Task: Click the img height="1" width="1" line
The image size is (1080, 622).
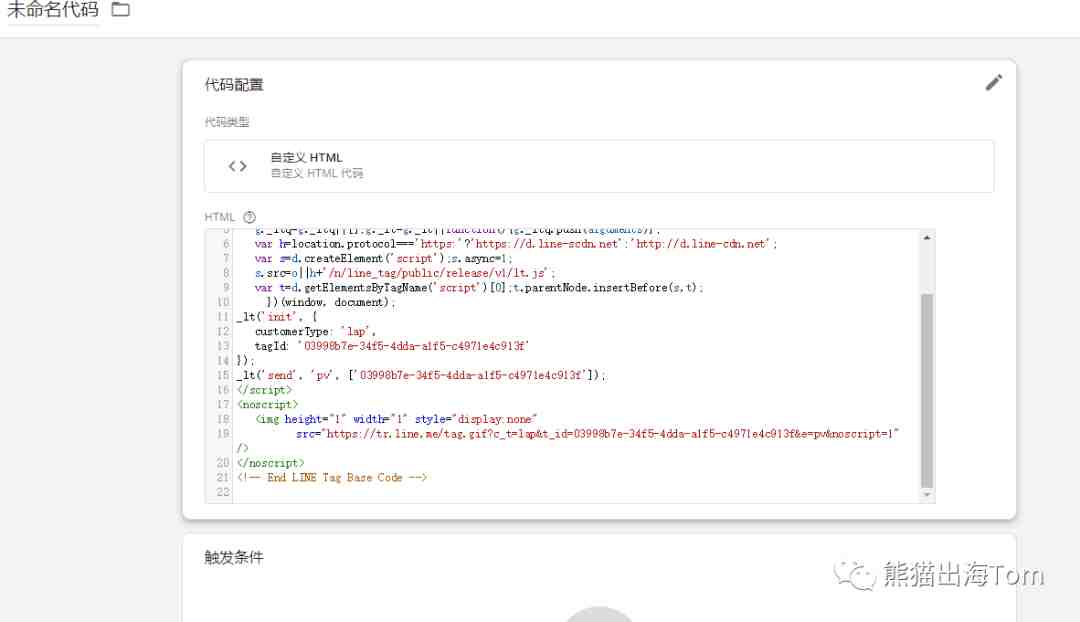Action: coord(396,419)
